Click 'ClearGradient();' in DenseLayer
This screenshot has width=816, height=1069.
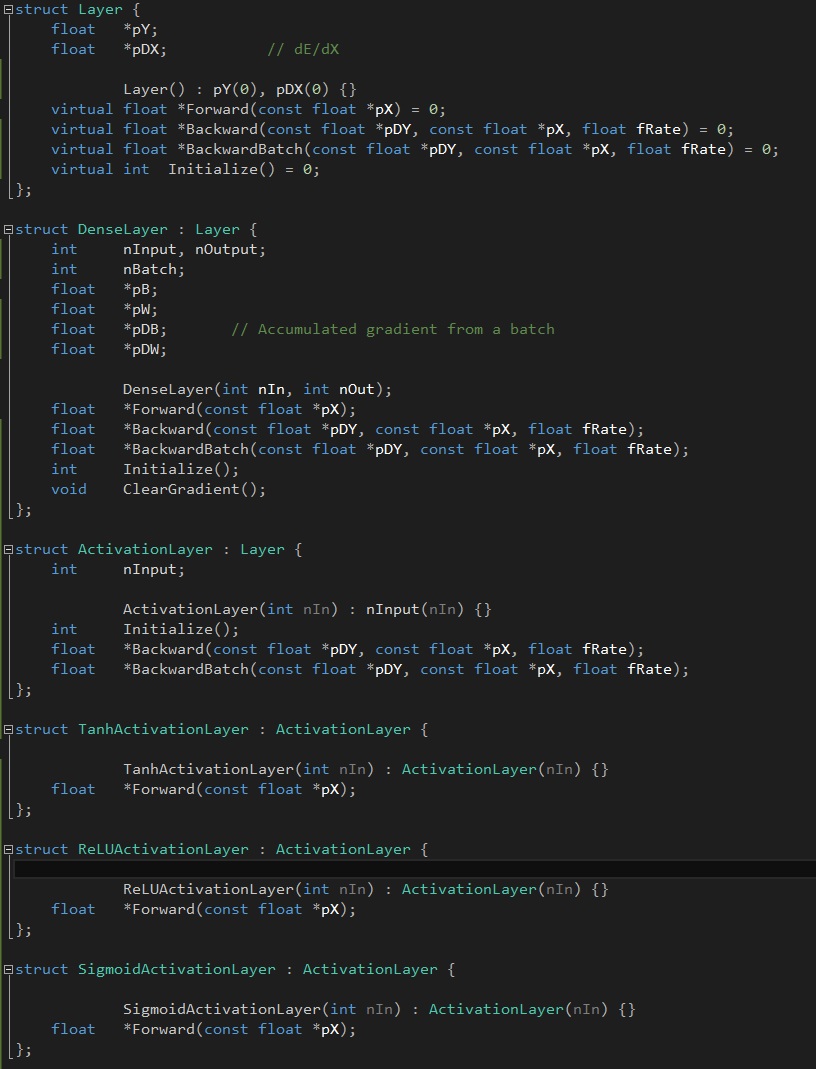tap(194, 489)
